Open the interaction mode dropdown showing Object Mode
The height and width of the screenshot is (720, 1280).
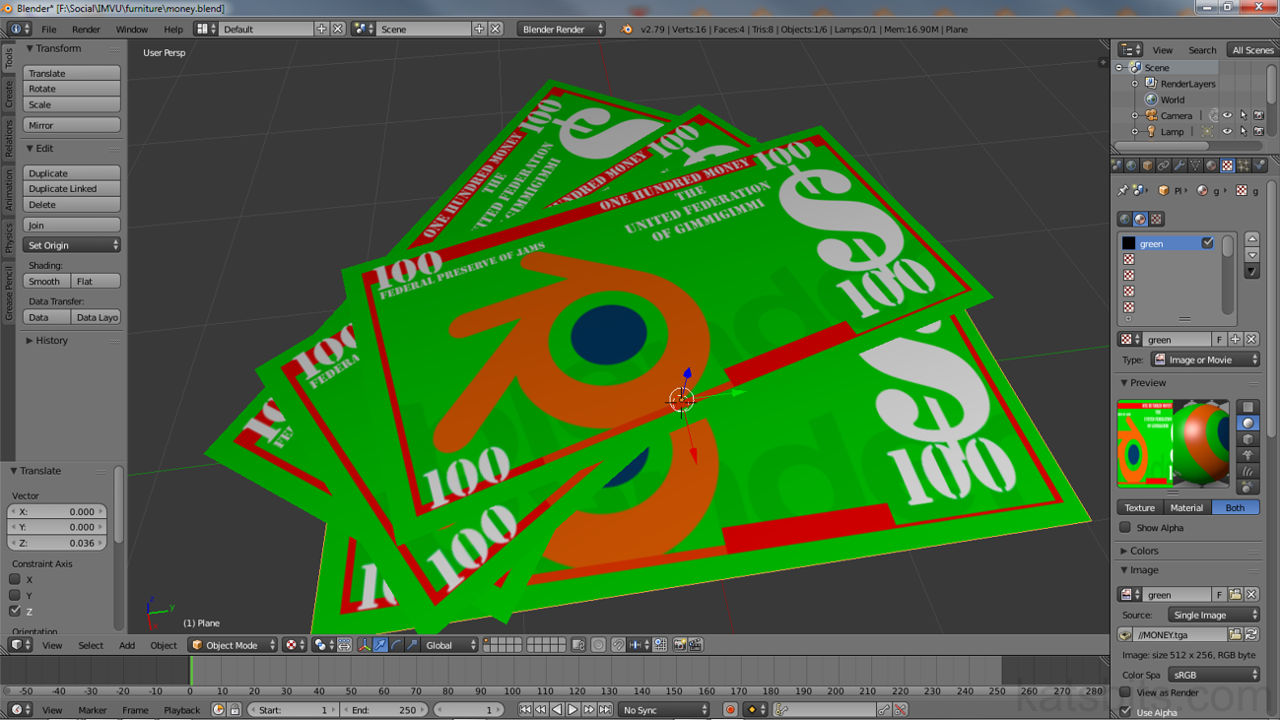pos(232,645)
